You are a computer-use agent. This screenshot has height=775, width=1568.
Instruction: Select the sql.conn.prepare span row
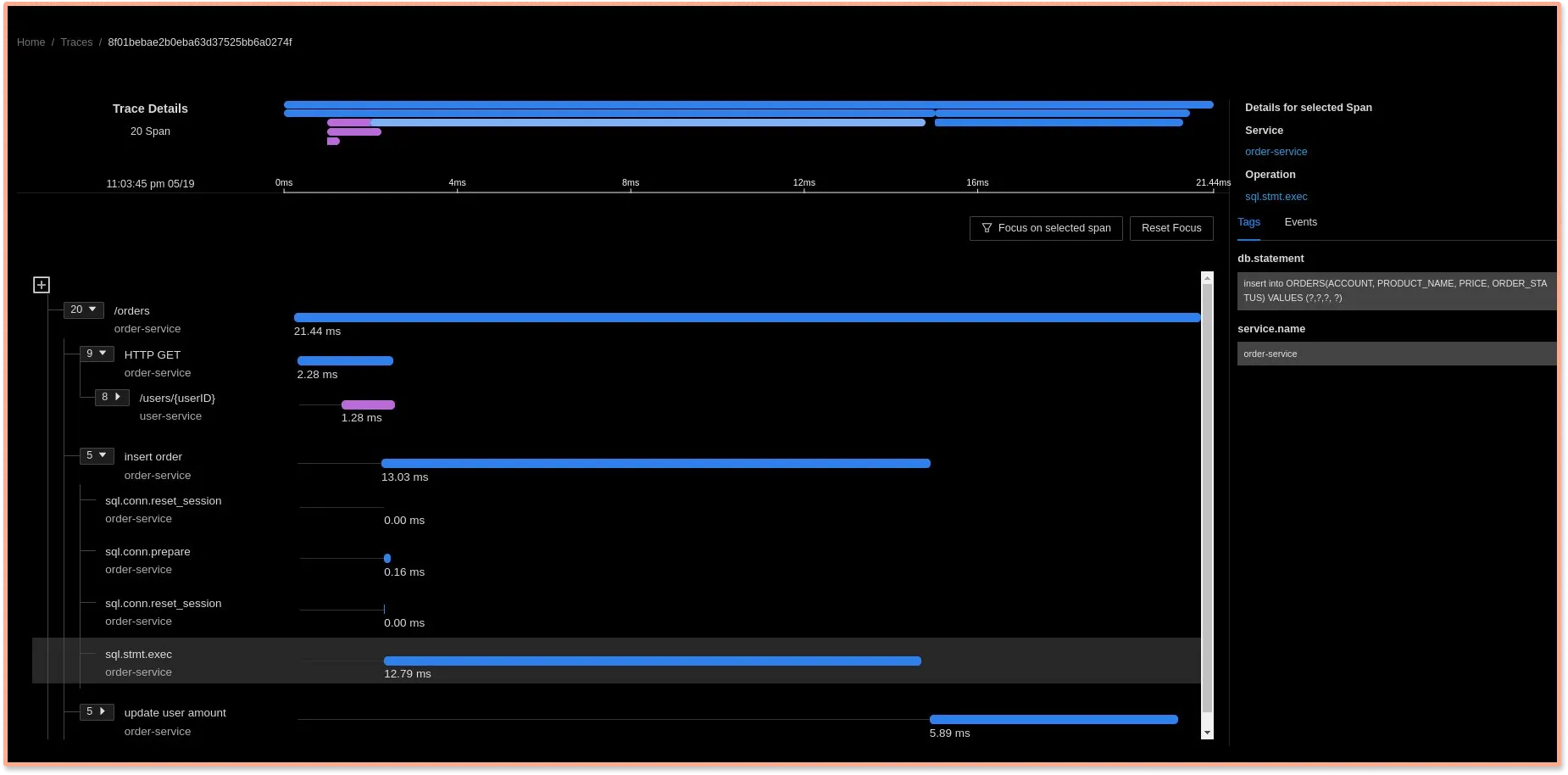[x=616, y=560]
